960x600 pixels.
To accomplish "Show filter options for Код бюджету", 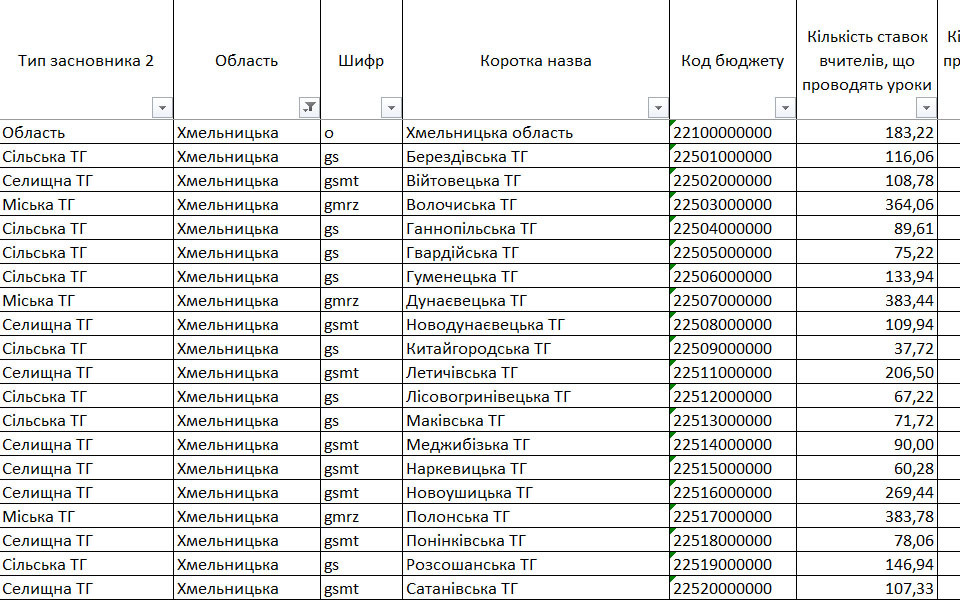I will (x=785, y=108).
